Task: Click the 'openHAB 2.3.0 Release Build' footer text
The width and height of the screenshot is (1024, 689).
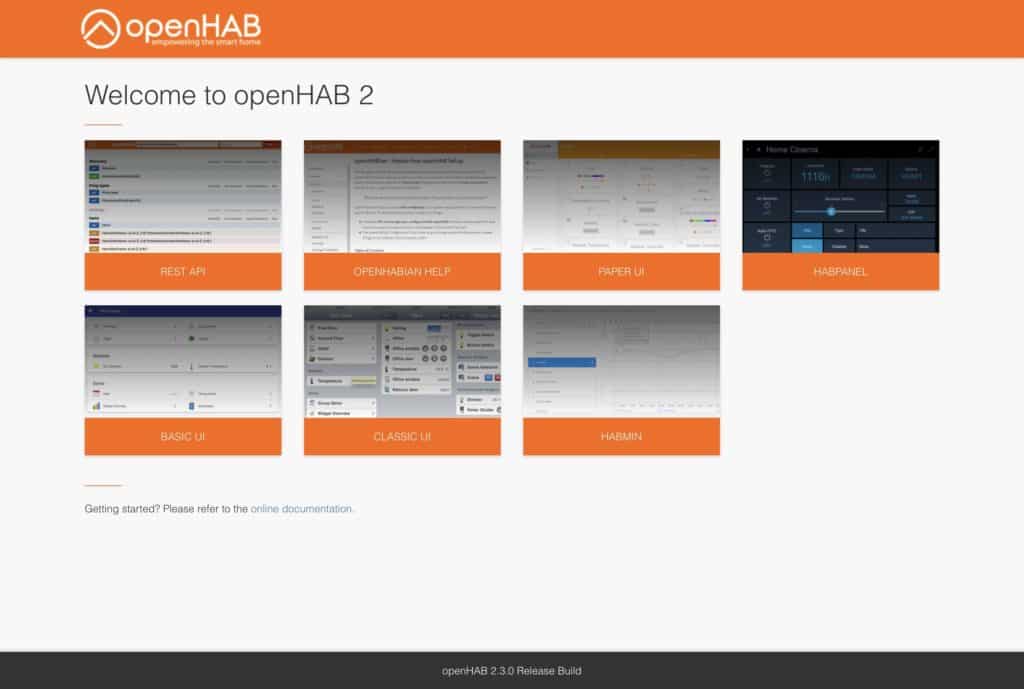Action: [x=511, y=671]
